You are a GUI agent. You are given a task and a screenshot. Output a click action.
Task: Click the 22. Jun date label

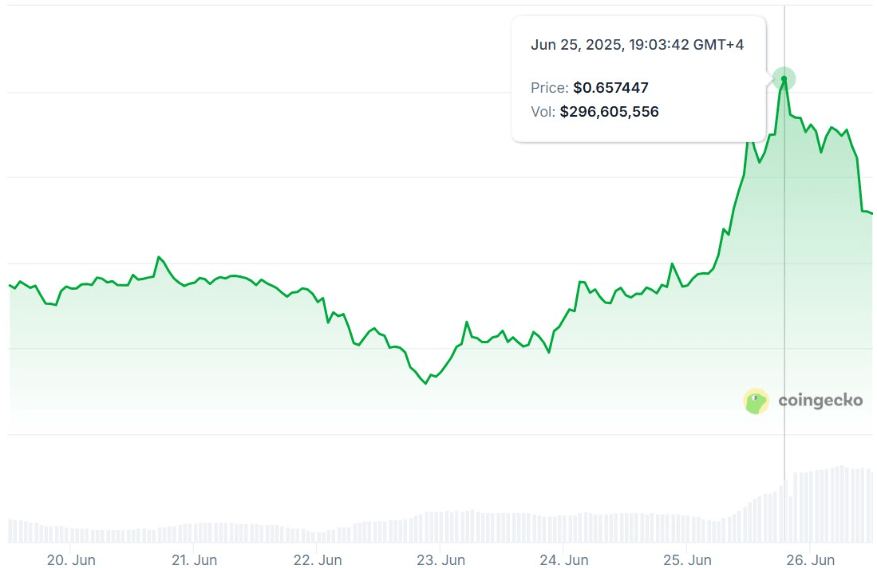tap(317, 559)
